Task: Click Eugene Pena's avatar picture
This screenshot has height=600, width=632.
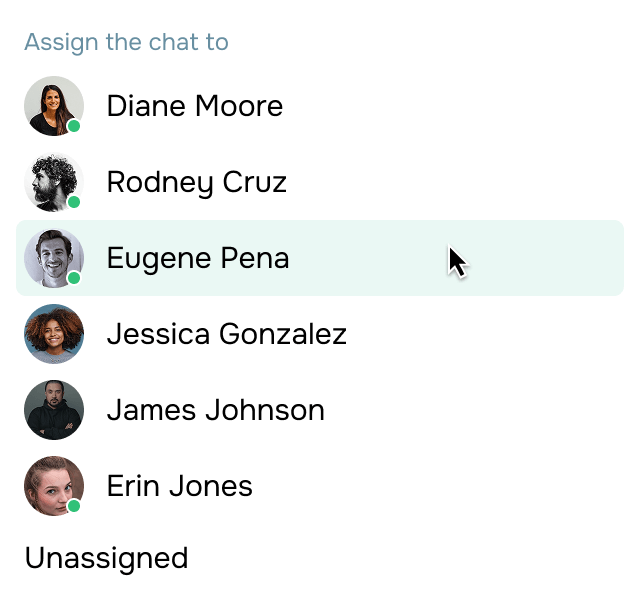Action: pos(53,257)
